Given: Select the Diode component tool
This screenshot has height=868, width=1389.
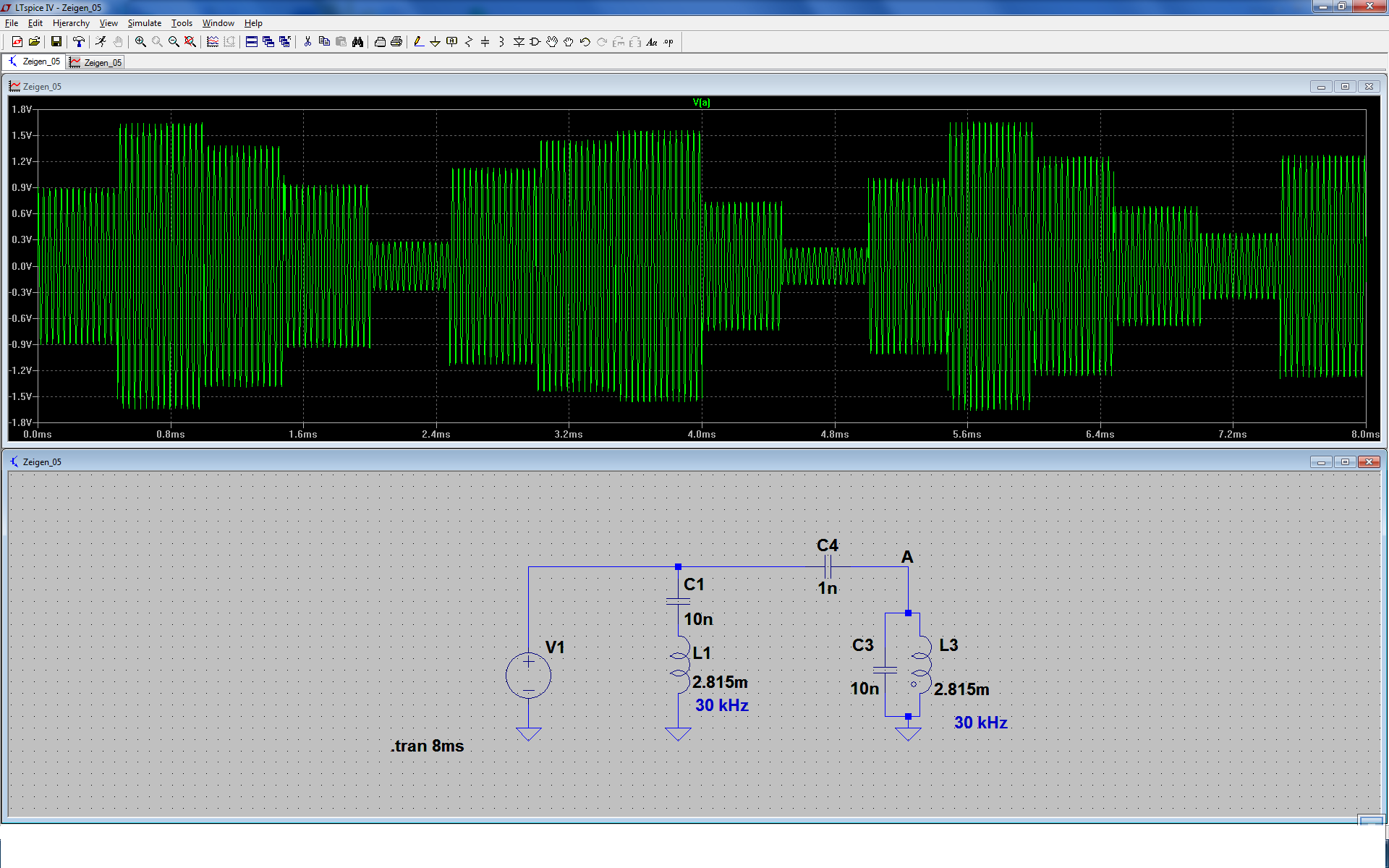Looking at the screenshot, I should coord(519,42).
